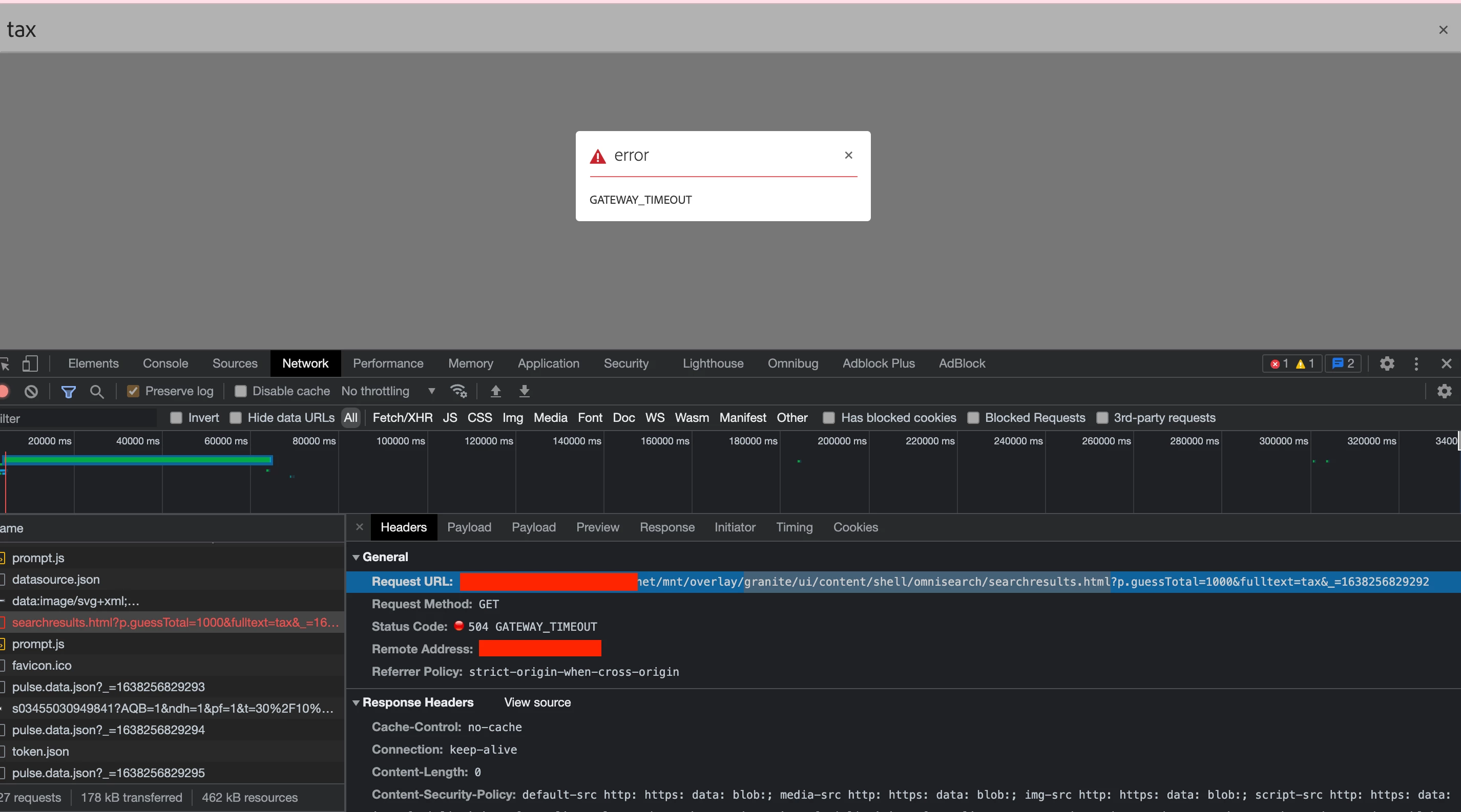The image size is (1461, 812).
Task: Open network conditions wifi icon
Action: click(x=457, y=391)
